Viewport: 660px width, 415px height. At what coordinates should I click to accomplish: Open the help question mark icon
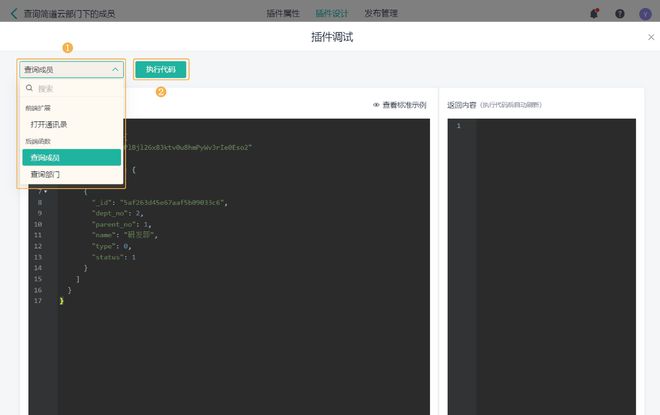[620, 14]
